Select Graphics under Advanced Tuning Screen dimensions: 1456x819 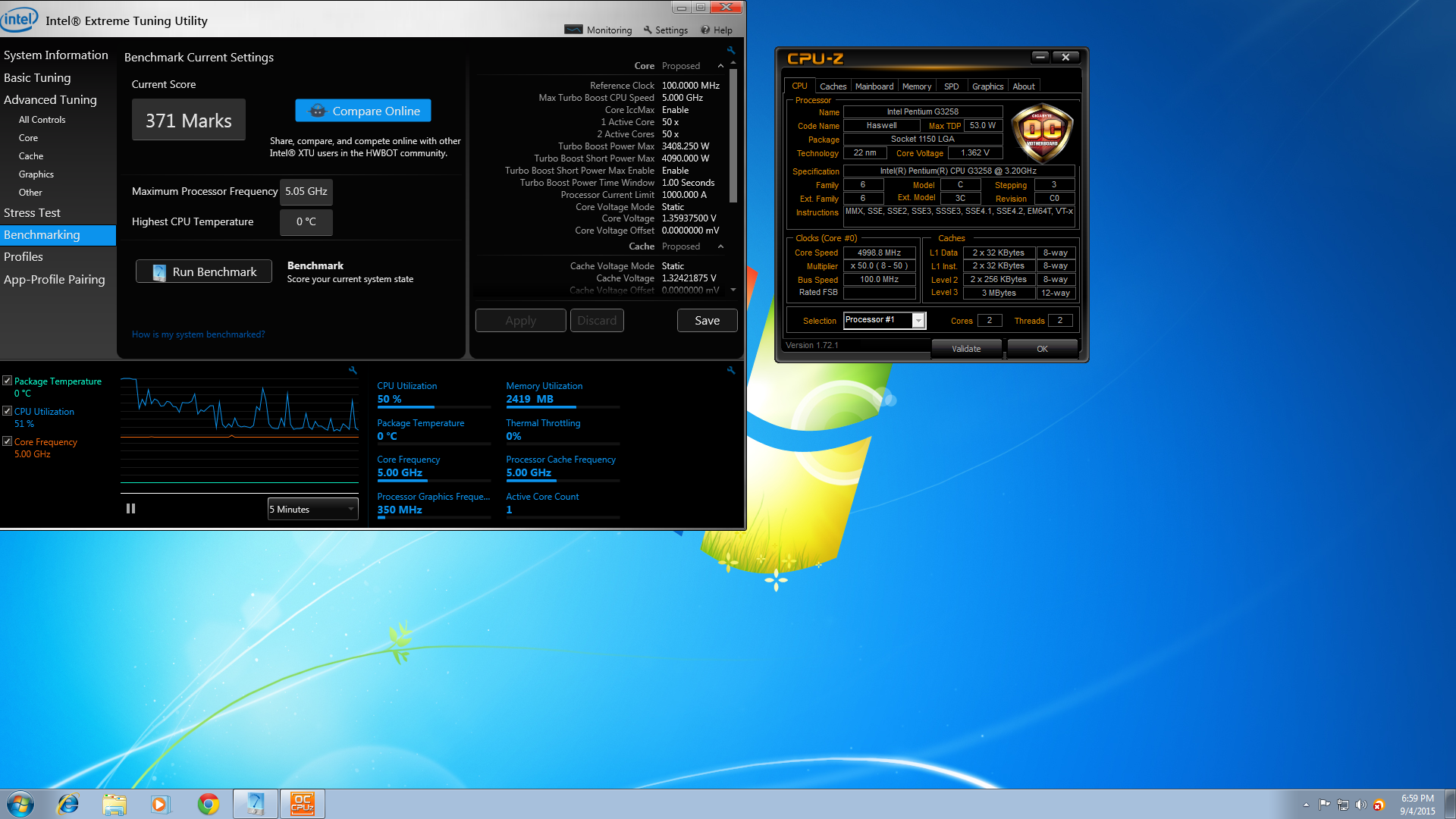point(36,174)
